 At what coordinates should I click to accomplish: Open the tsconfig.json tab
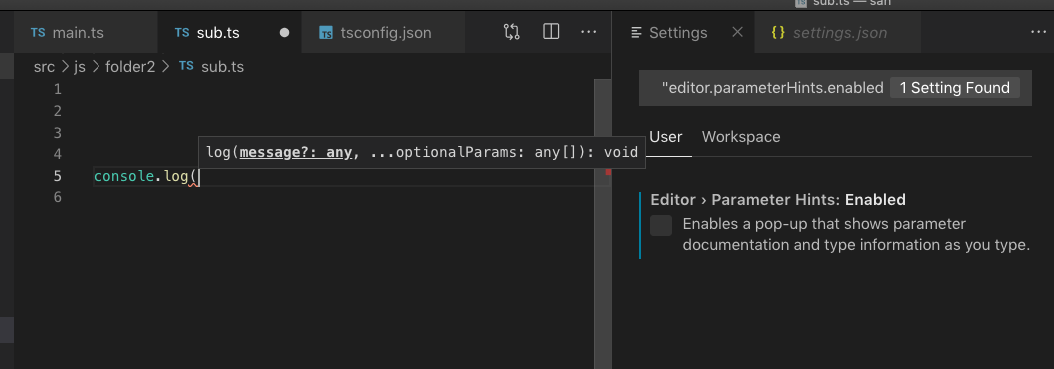pyautogui.click(x=383, y=32)
